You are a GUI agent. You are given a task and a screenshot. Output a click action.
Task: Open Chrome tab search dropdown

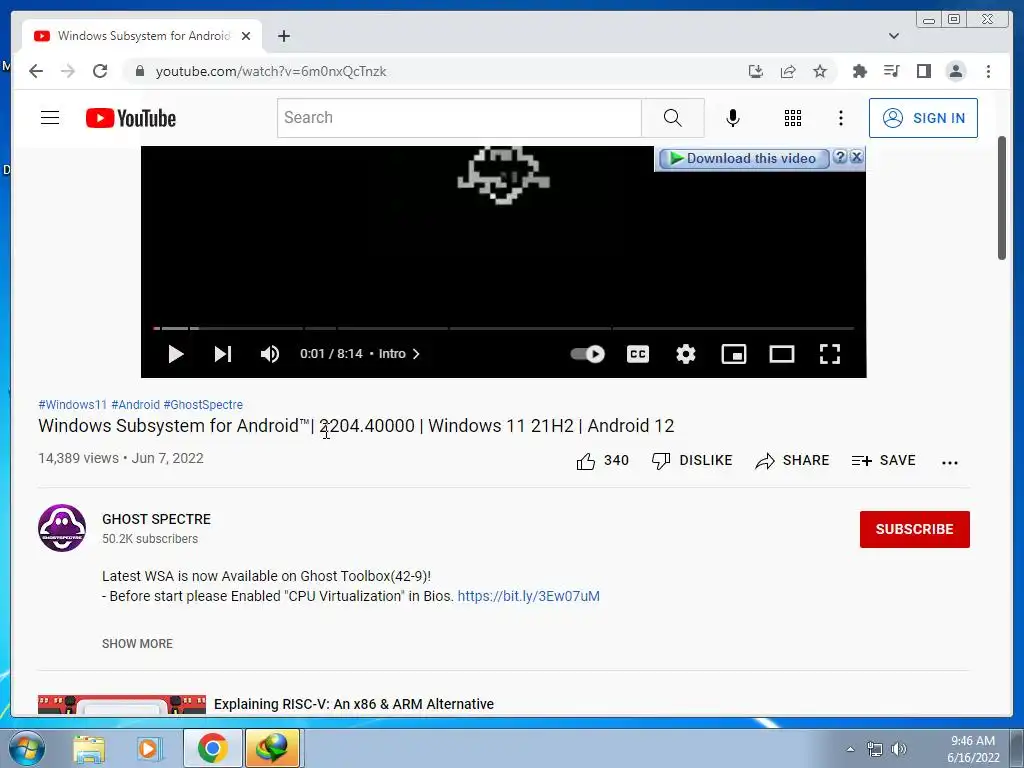894,36
